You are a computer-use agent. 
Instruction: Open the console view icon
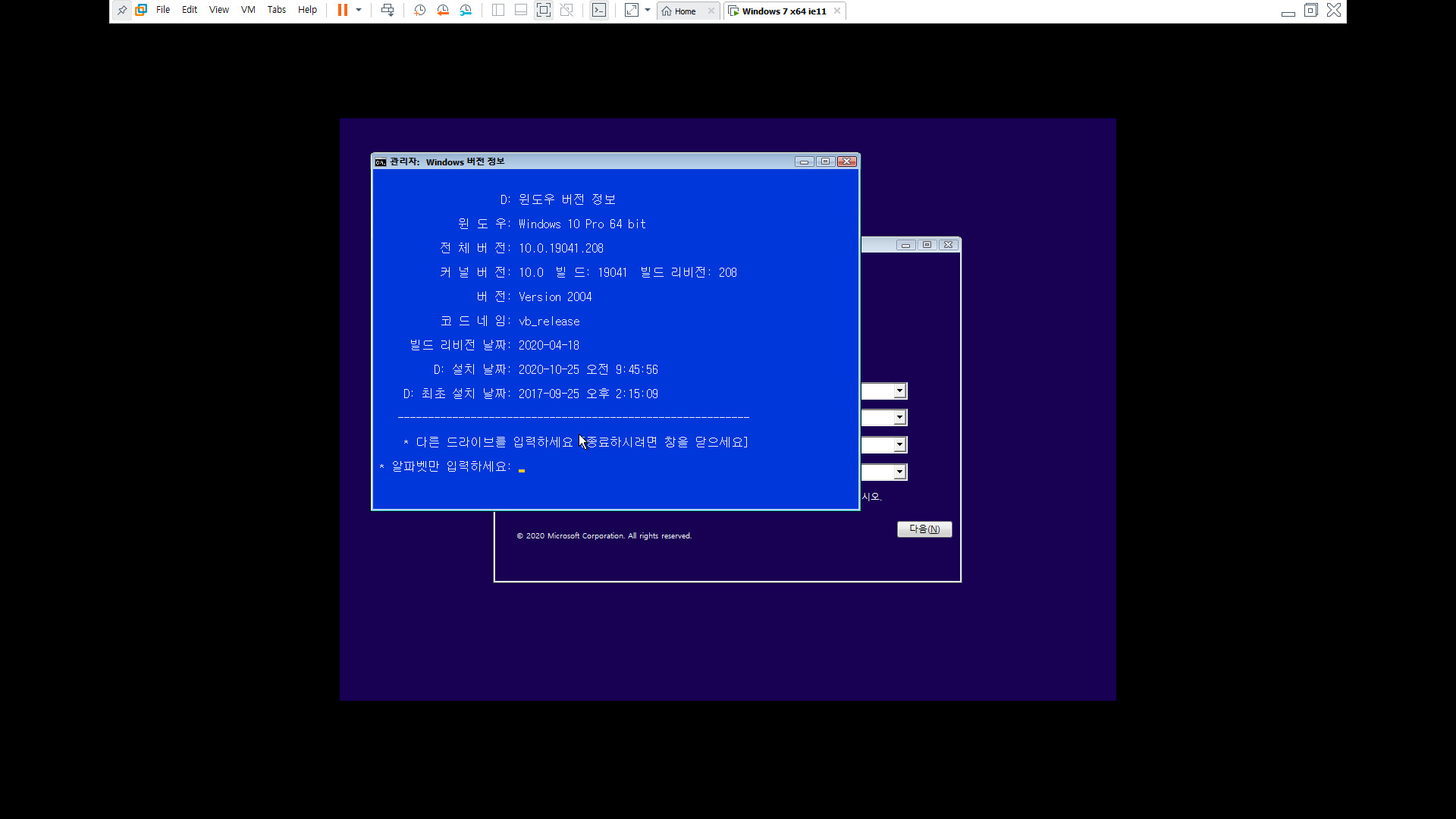[599, 11]
